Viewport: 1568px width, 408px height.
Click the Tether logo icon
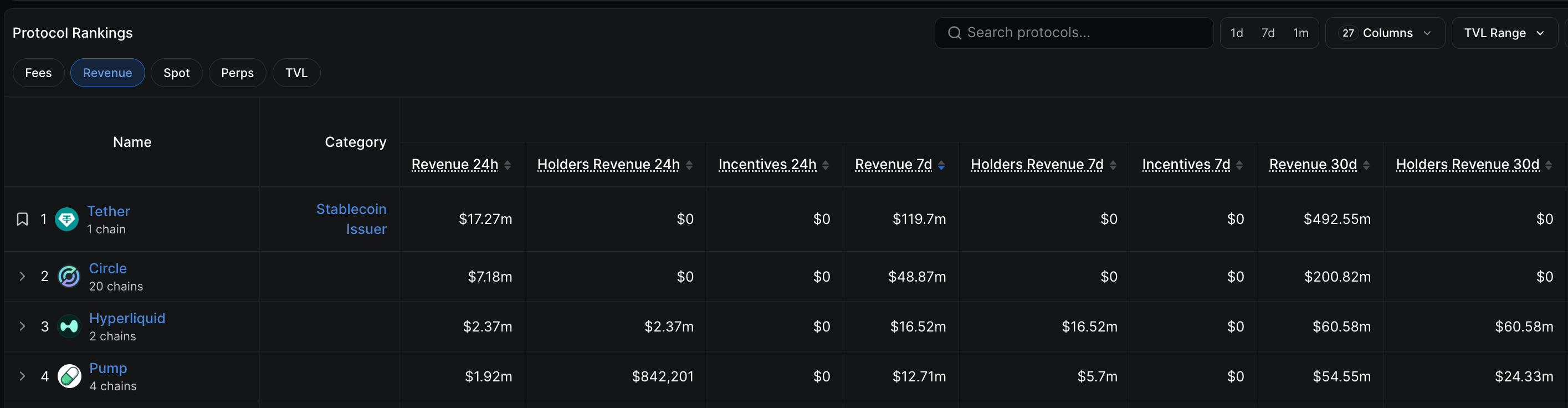[x=67, y=219]
